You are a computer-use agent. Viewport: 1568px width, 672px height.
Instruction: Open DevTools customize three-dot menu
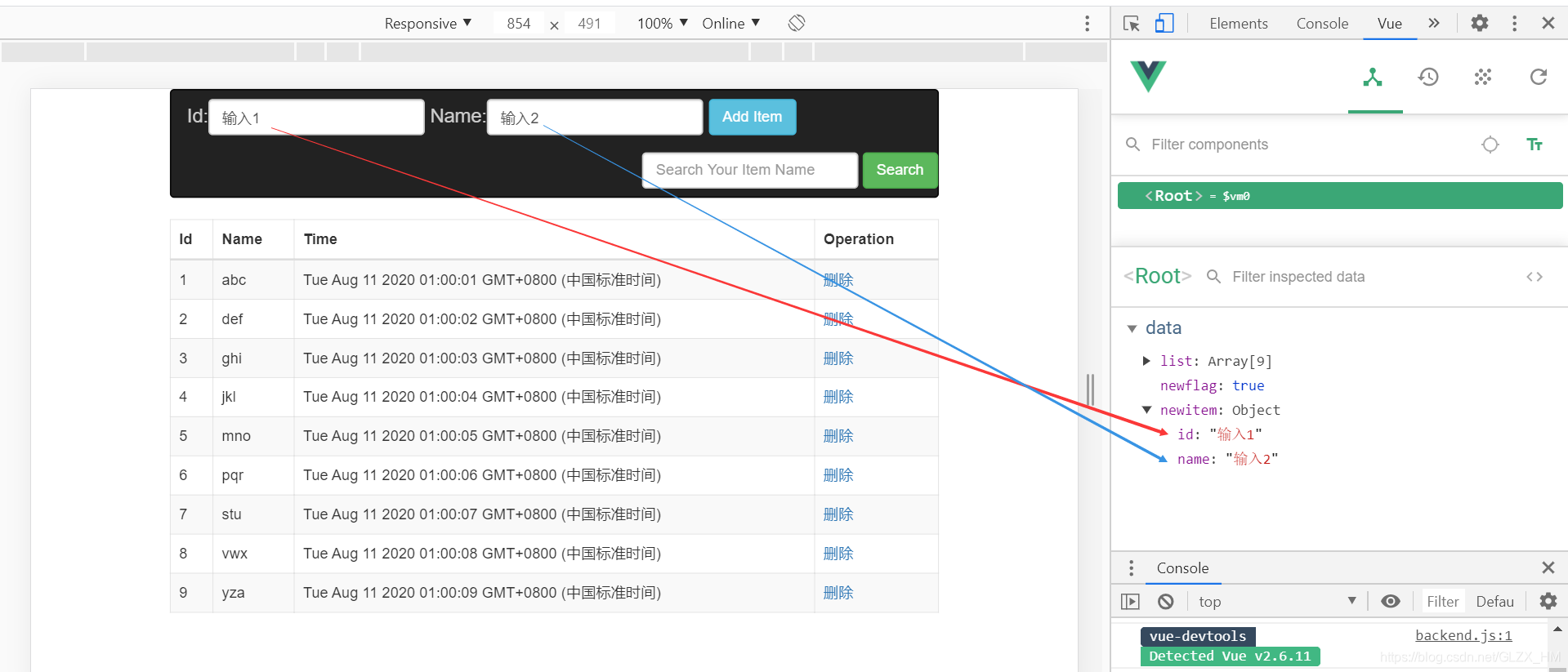1514,23
